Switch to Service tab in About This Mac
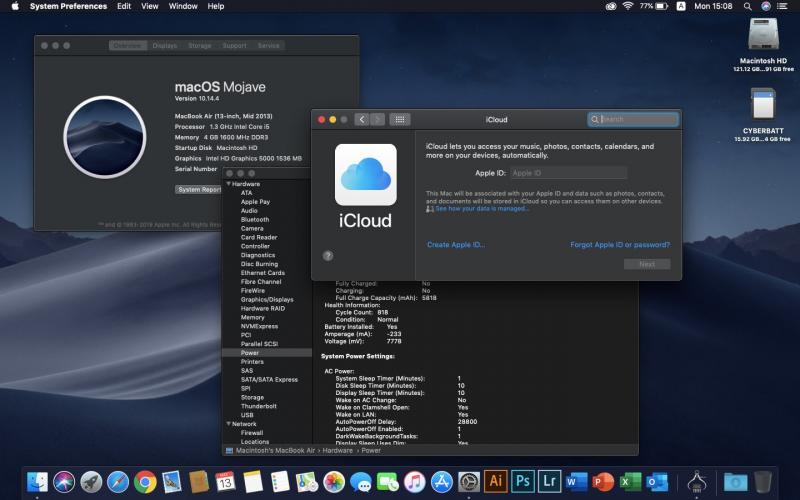 pos(268,45)
